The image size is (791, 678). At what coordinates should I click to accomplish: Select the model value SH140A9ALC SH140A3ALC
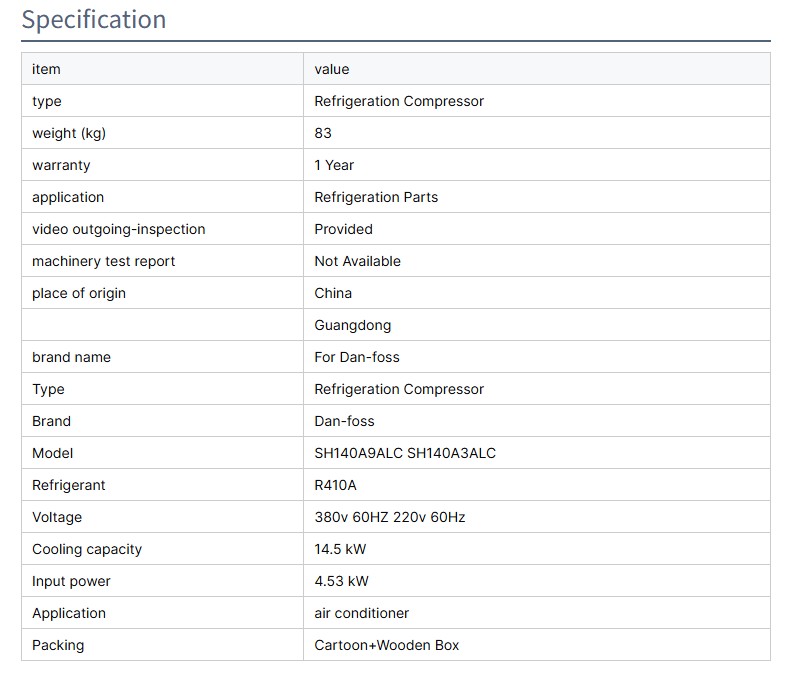pos(405,453)
